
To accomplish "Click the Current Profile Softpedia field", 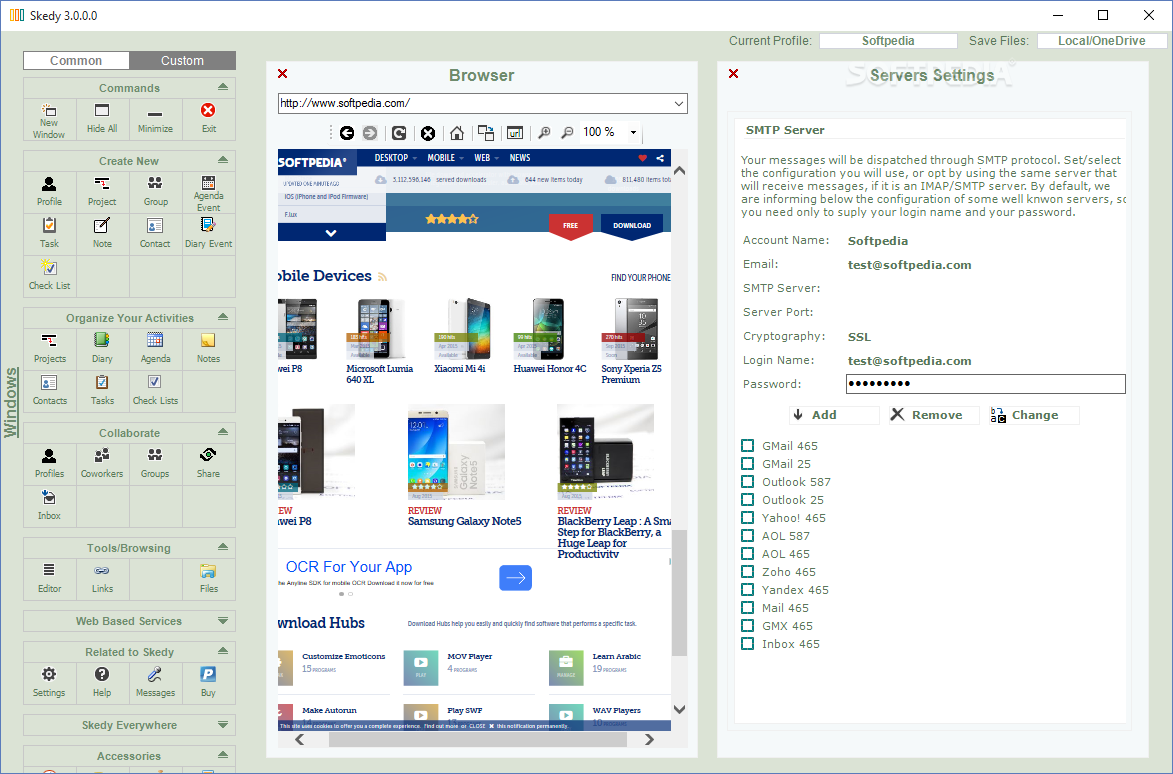I will point(888,41).
